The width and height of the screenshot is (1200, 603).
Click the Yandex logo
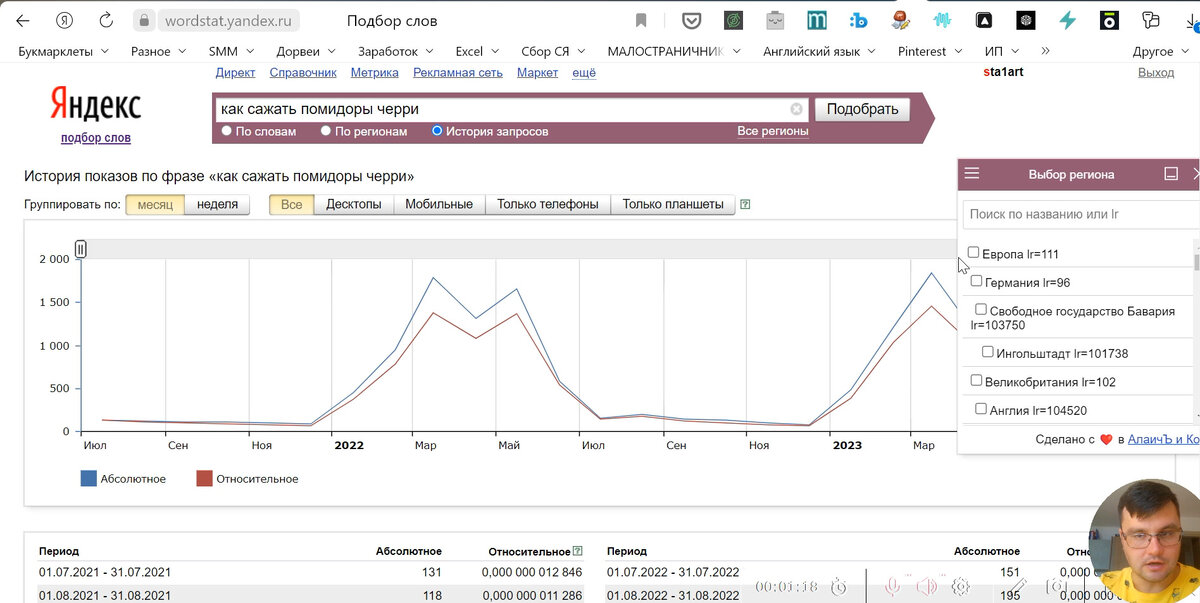[96, 105]
